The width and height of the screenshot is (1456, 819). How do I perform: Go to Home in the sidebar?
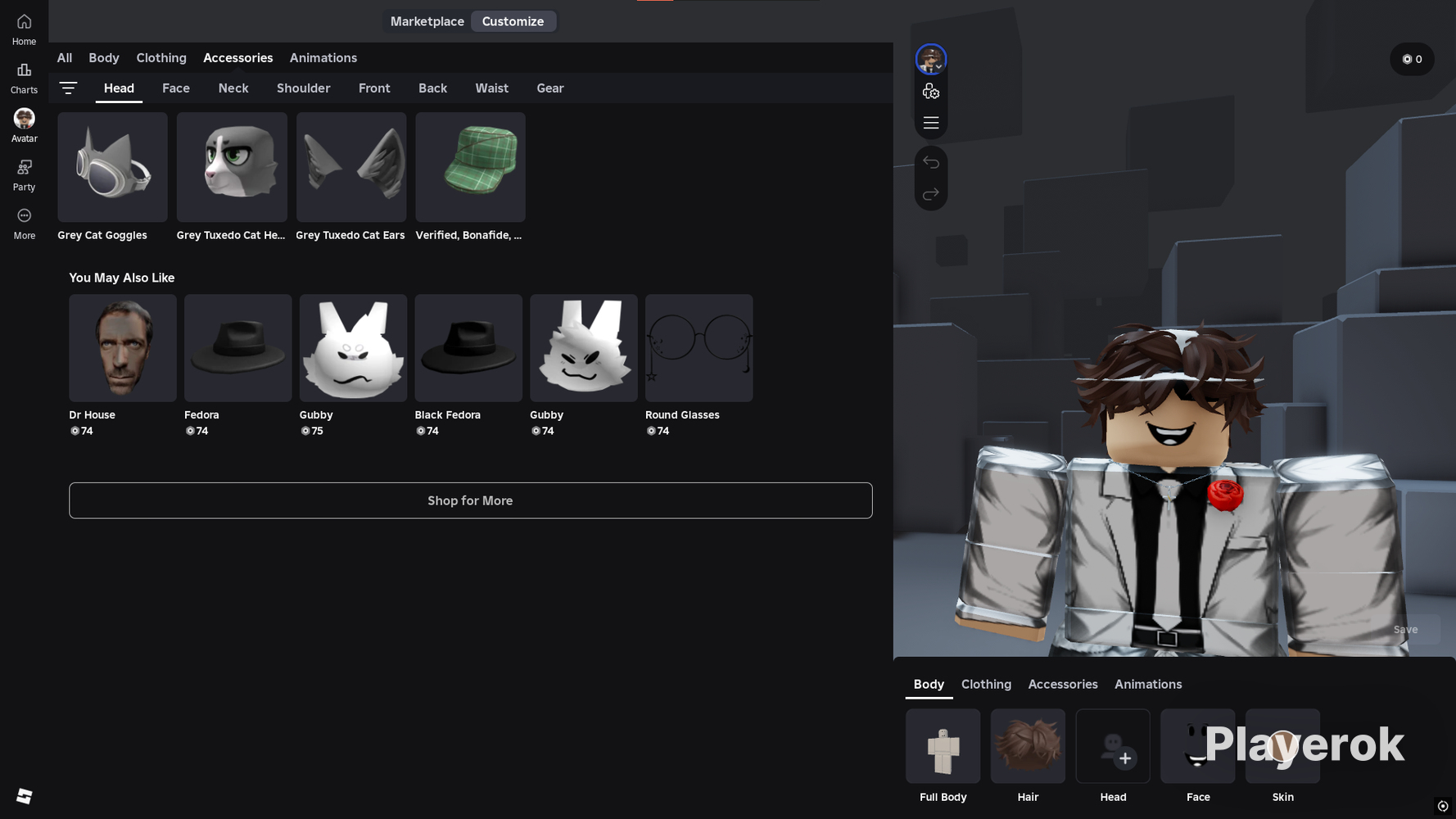24,29
